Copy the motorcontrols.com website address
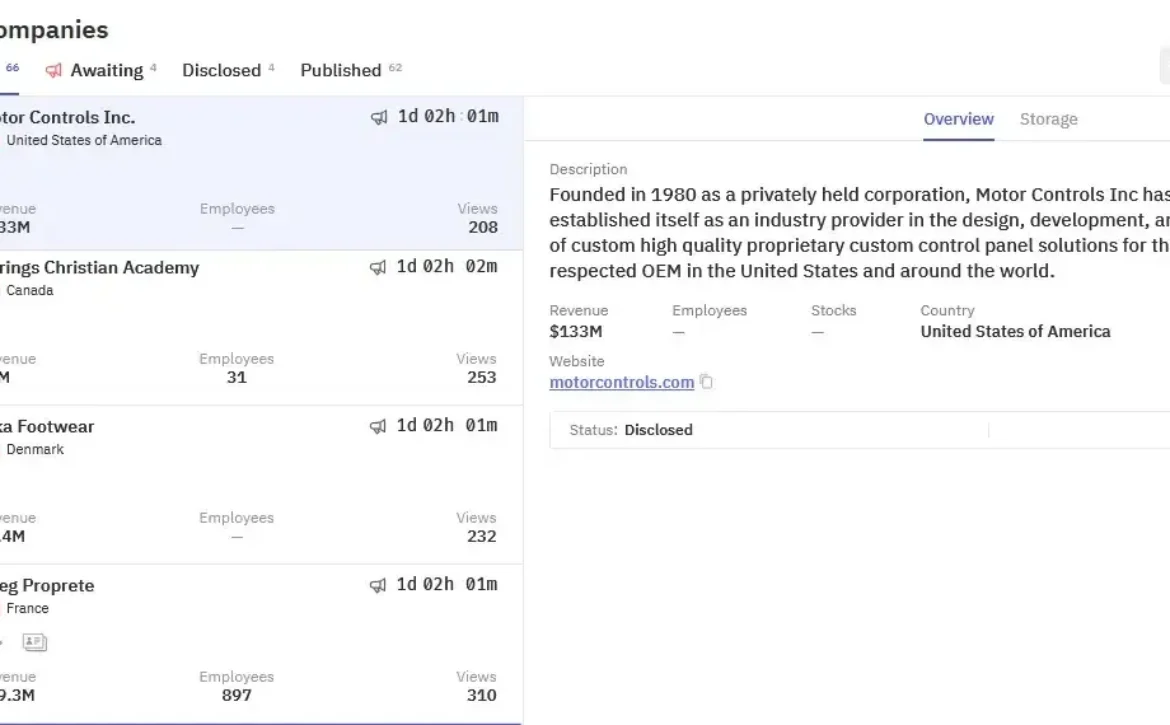Screen dimensions: 1170x725 [707, 382]
